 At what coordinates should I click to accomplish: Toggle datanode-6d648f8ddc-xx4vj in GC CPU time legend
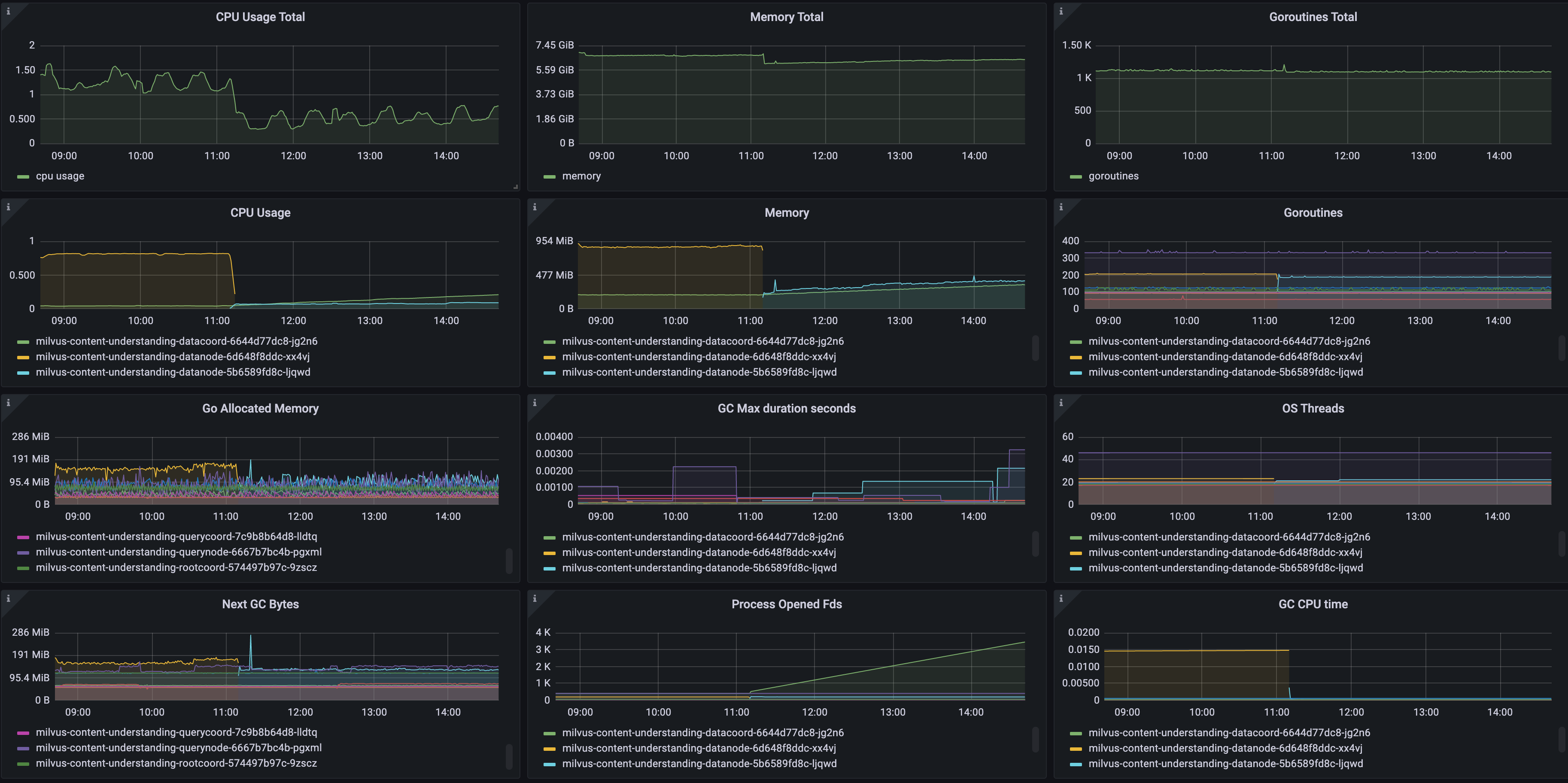point(1225,748)
